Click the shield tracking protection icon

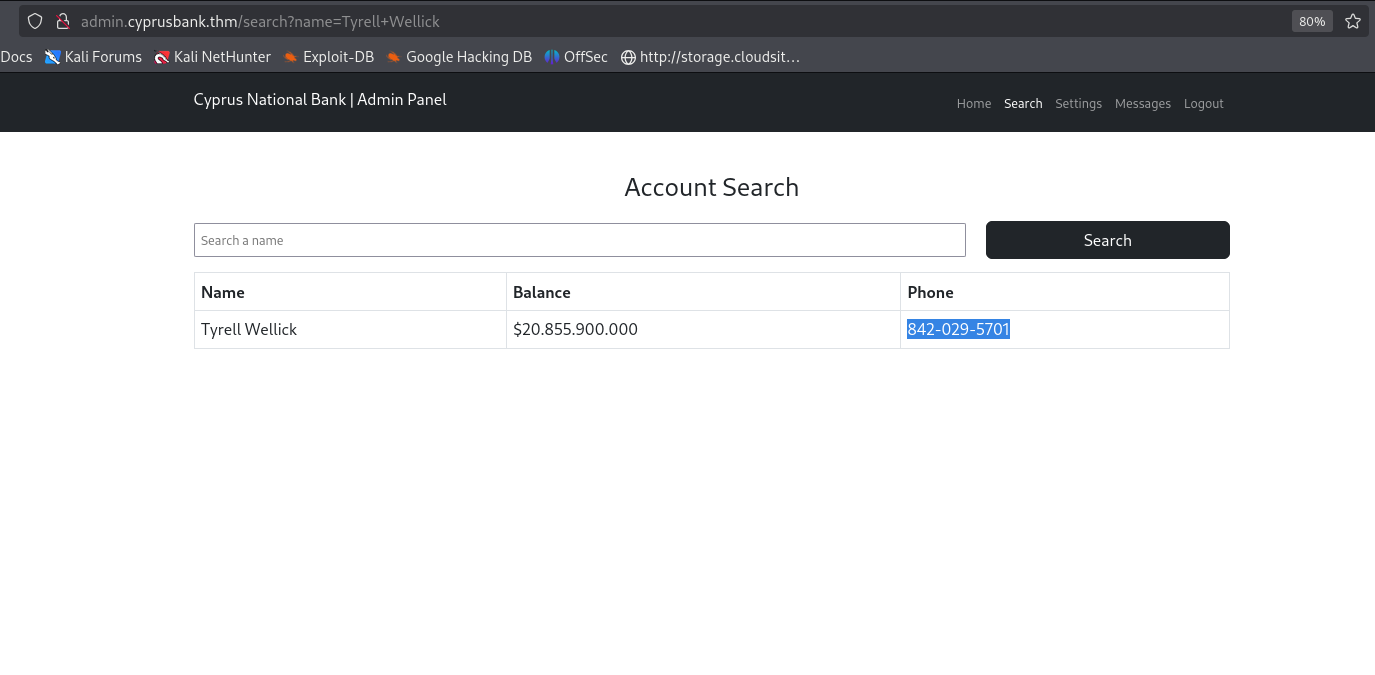[35, 21]
